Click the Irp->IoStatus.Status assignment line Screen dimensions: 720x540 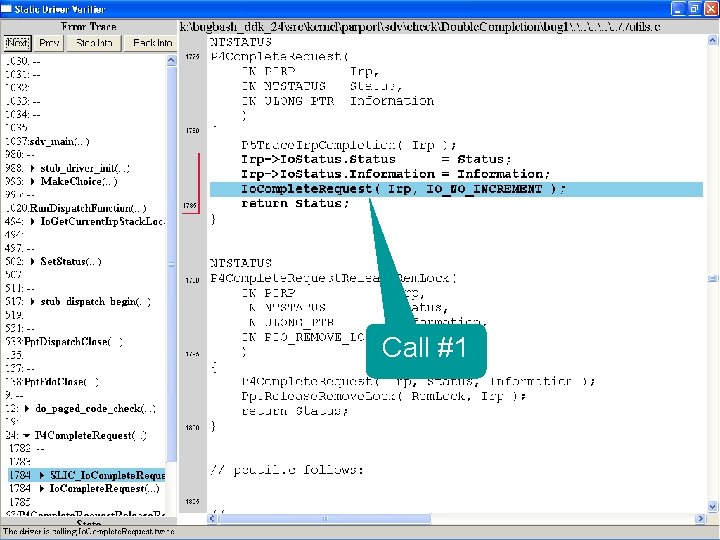click(x=376, y=159)
